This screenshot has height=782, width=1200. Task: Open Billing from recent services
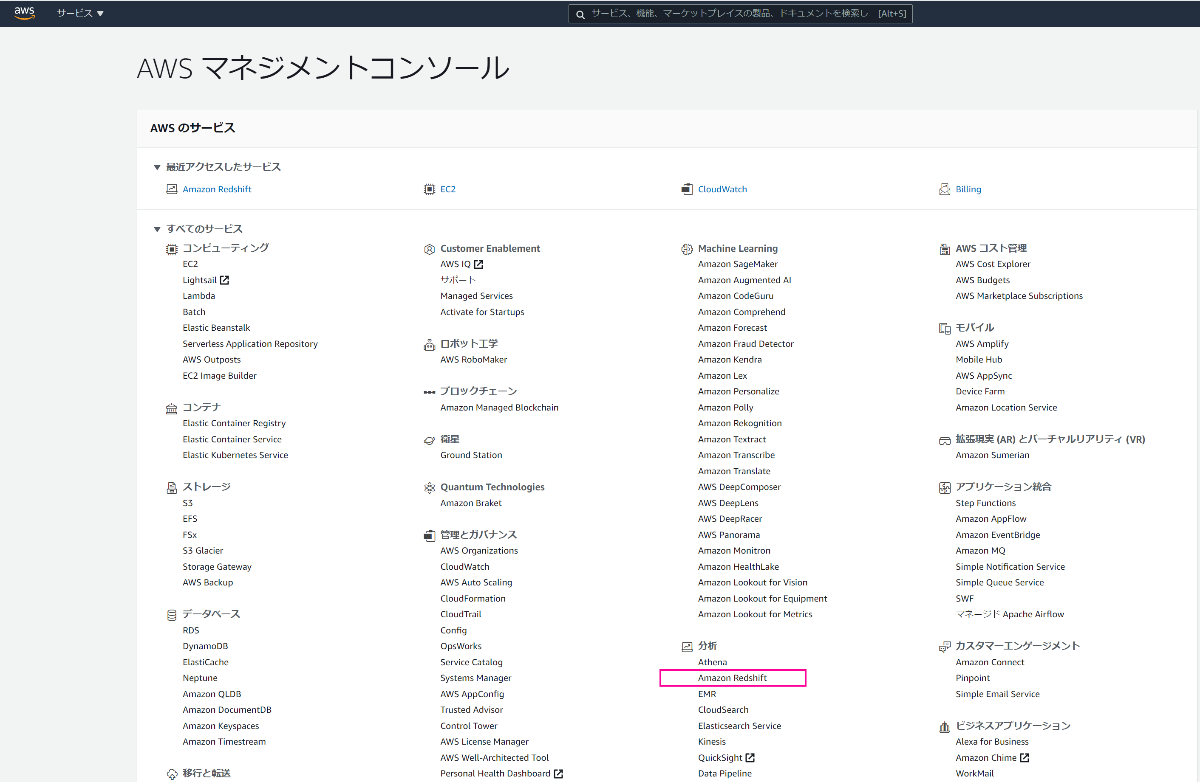(968, 189)
